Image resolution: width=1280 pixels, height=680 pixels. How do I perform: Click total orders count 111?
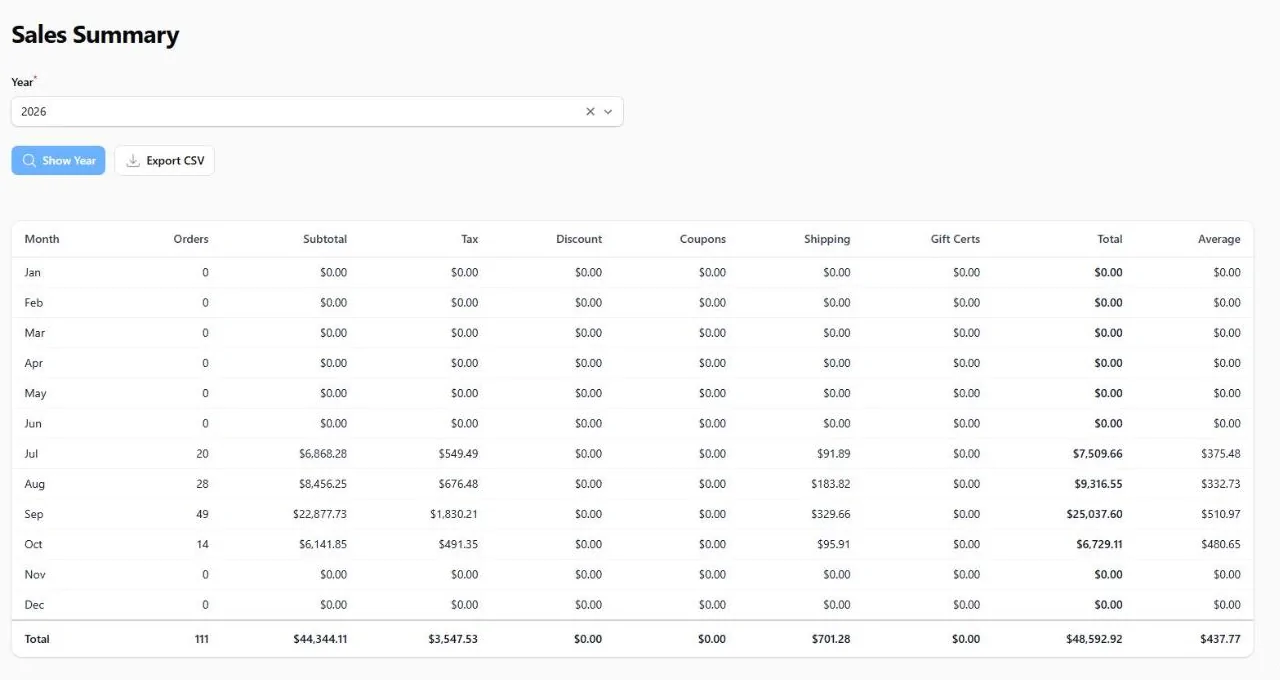(202, 639)
